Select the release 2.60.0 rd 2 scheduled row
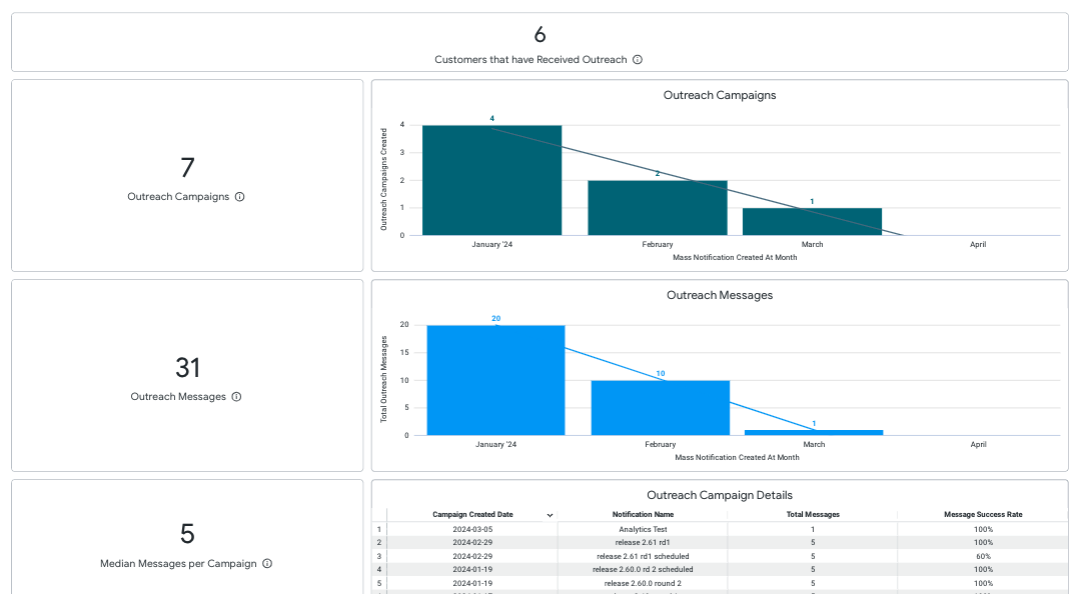Viewport: 1092px width, 594px height. click(x=642, y=570)
